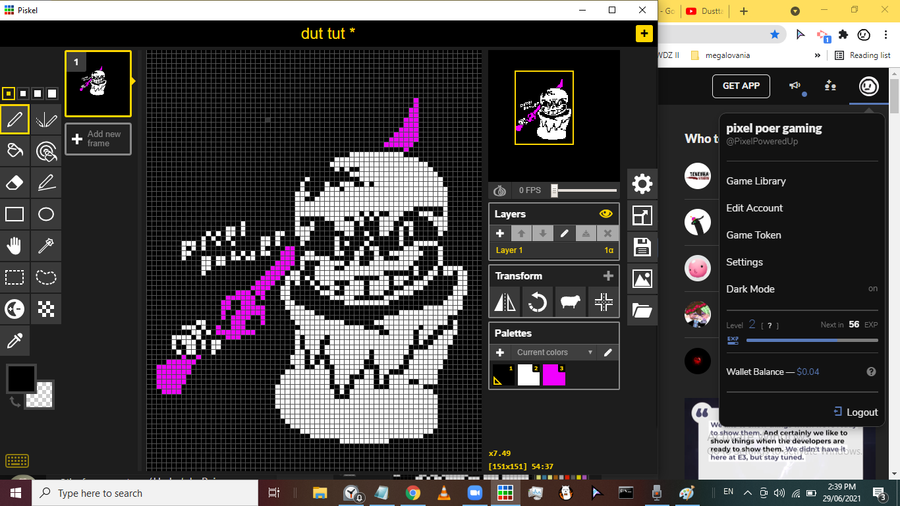
Task: Open a new Chrome tab
Action: coord(744,11)
